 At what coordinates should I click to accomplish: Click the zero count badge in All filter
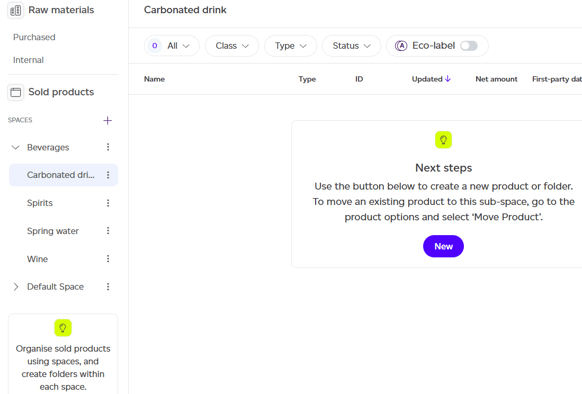coord(155,46)
